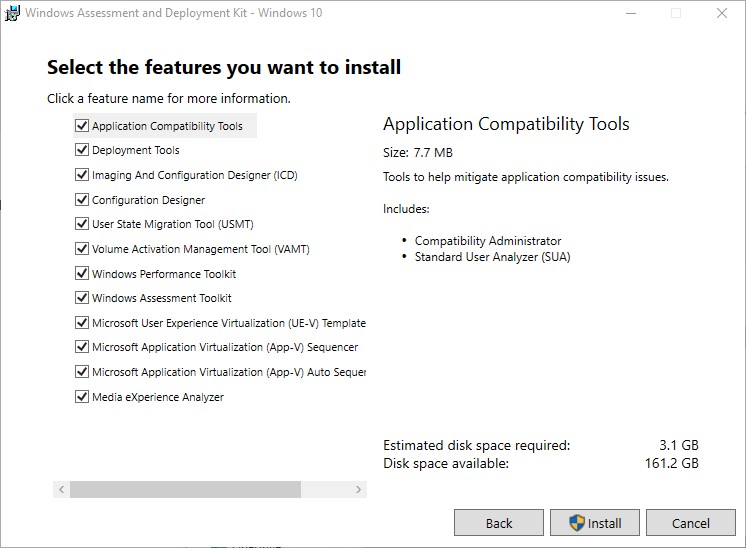This screenshot has width=746, height=548.
Task: Click the Cancel button
Action: 691,523
